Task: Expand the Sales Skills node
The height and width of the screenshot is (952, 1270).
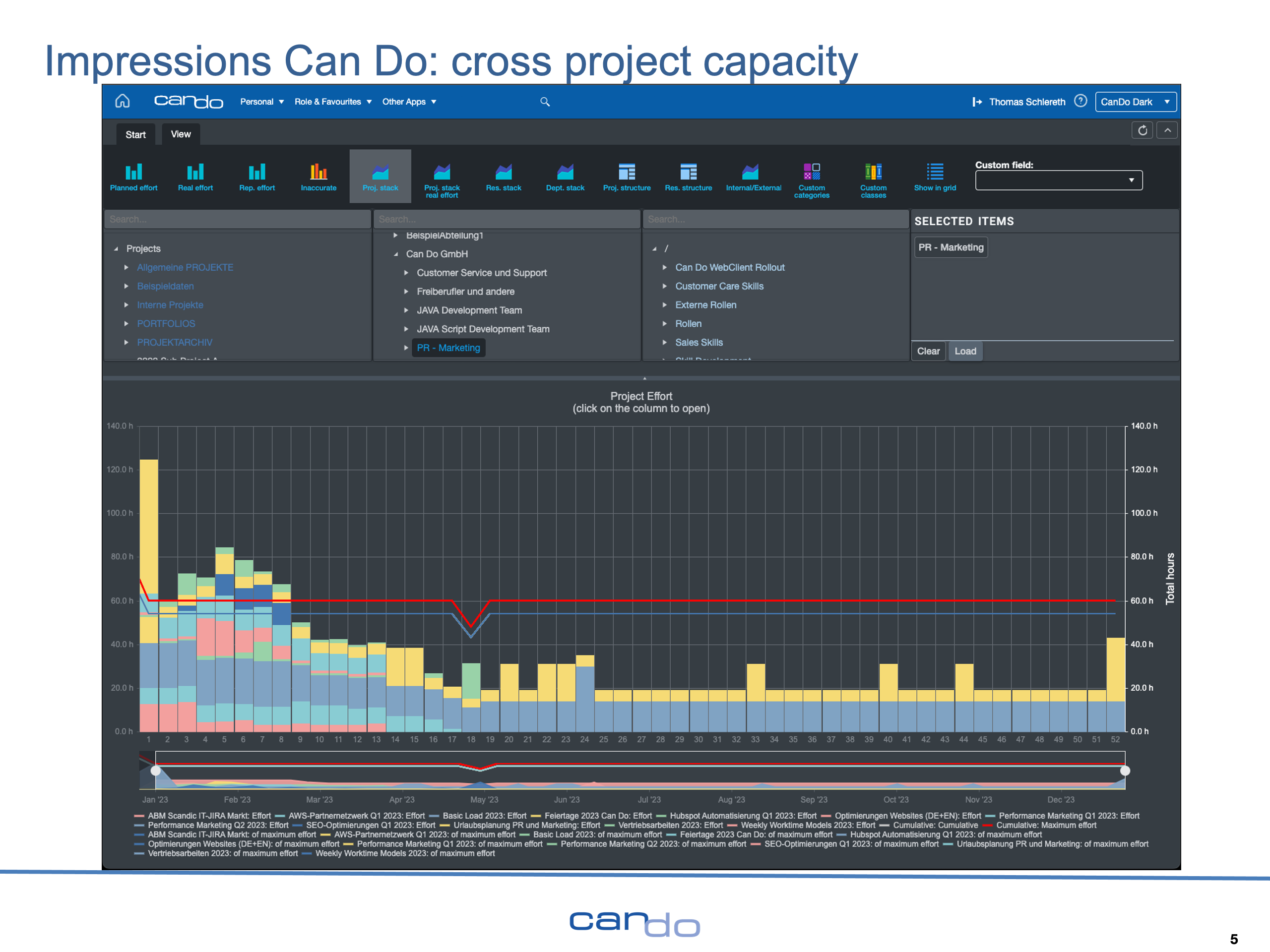Action: [x=664, y=343]
